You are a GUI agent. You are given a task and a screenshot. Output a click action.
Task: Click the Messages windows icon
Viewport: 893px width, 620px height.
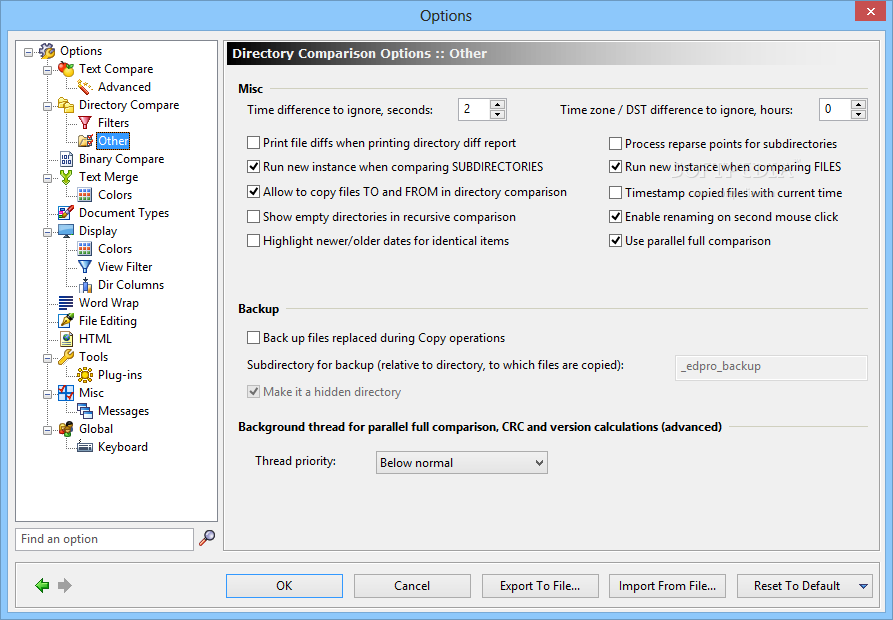coord(85,411)
